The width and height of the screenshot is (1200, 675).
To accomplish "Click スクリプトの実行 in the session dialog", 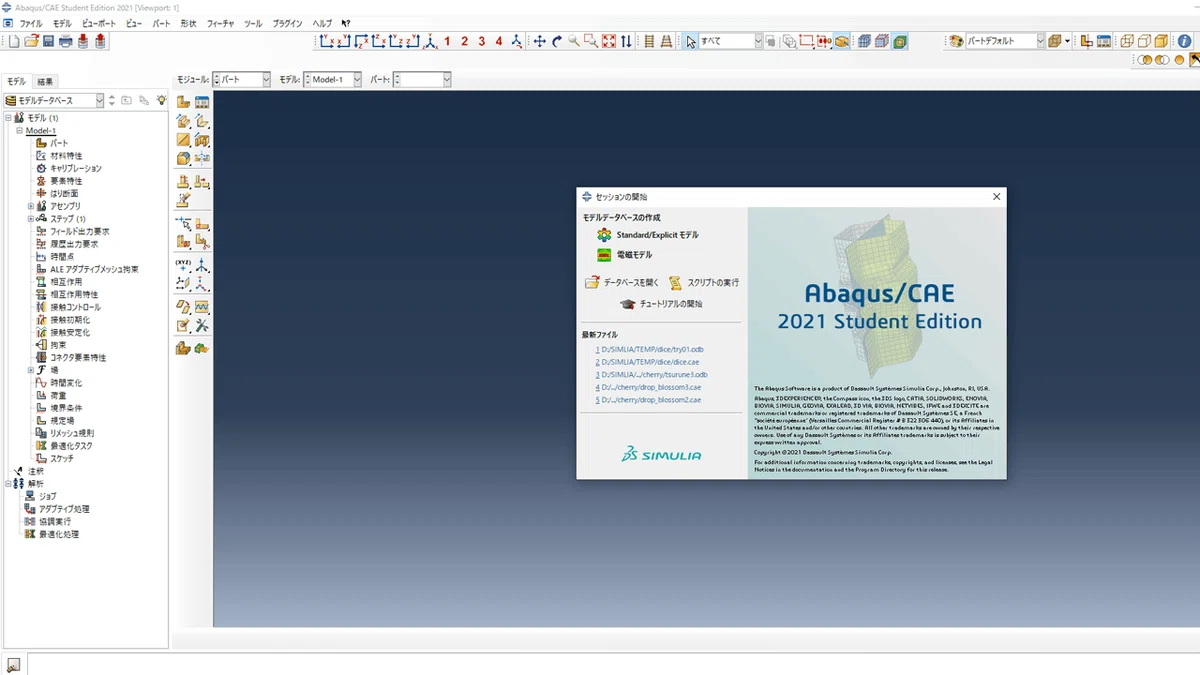I will click(x=705, y=283).
